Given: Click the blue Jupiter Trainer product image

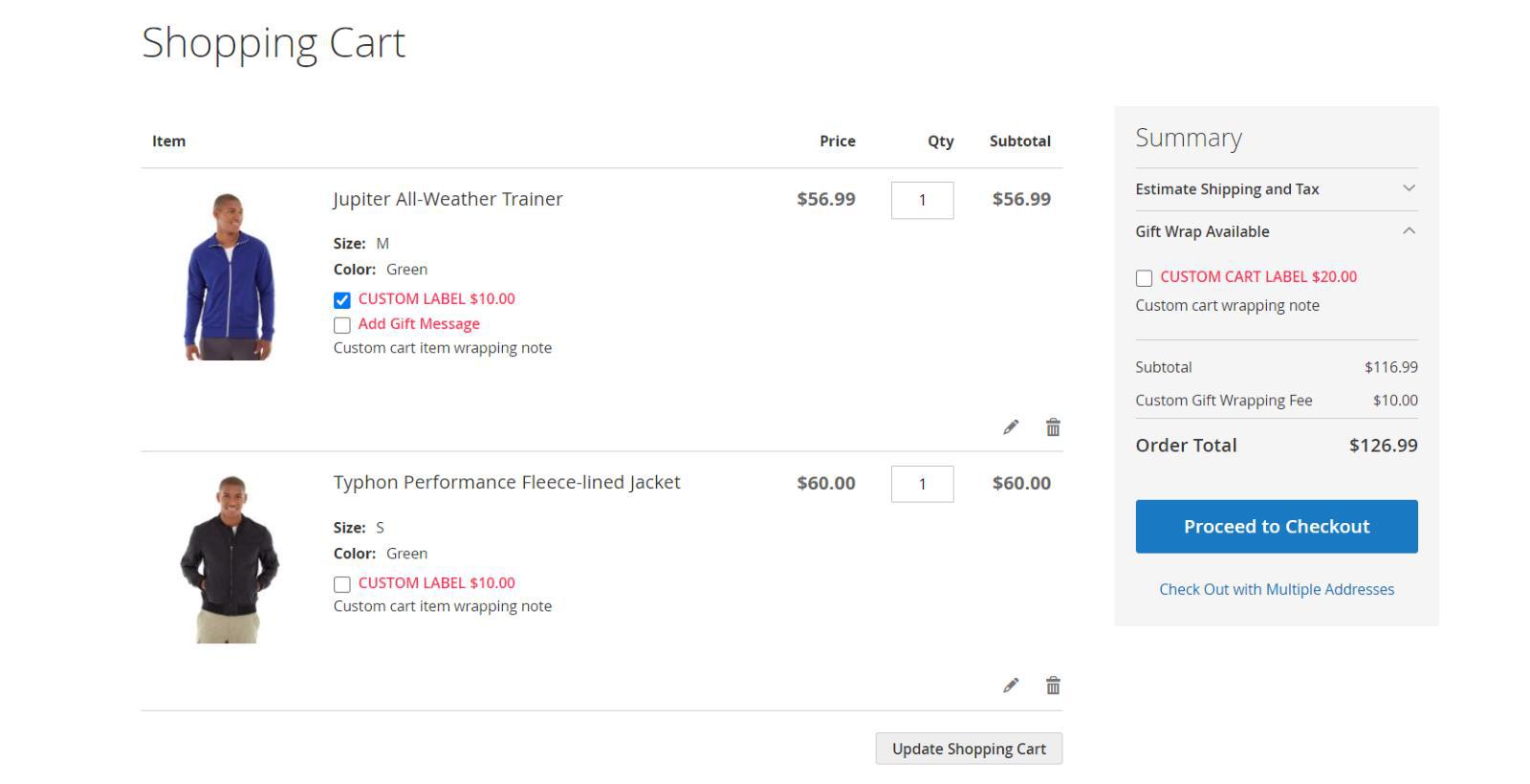Looking at the screenshot, I should 229,276.
